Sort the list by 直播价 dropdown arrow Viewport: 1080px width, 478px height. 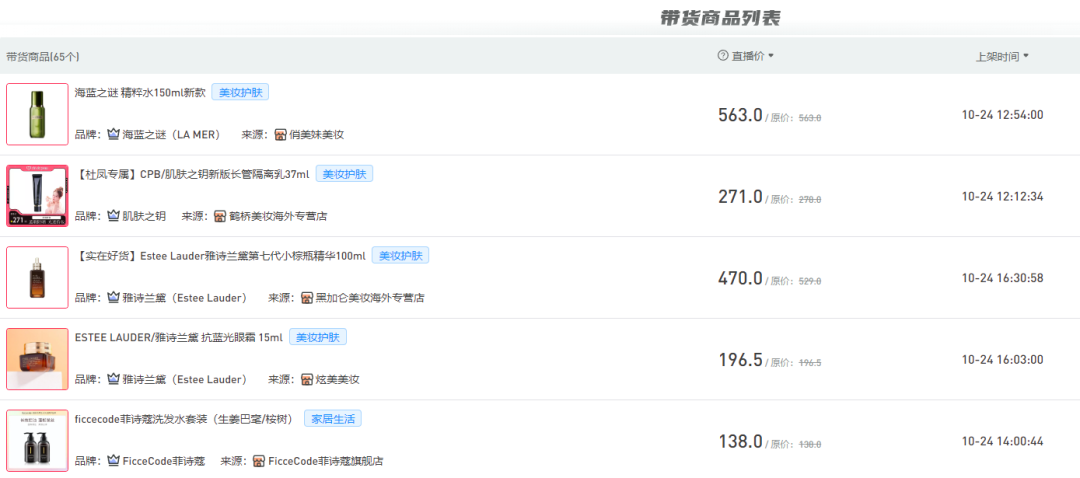click(x=771, y=56)
